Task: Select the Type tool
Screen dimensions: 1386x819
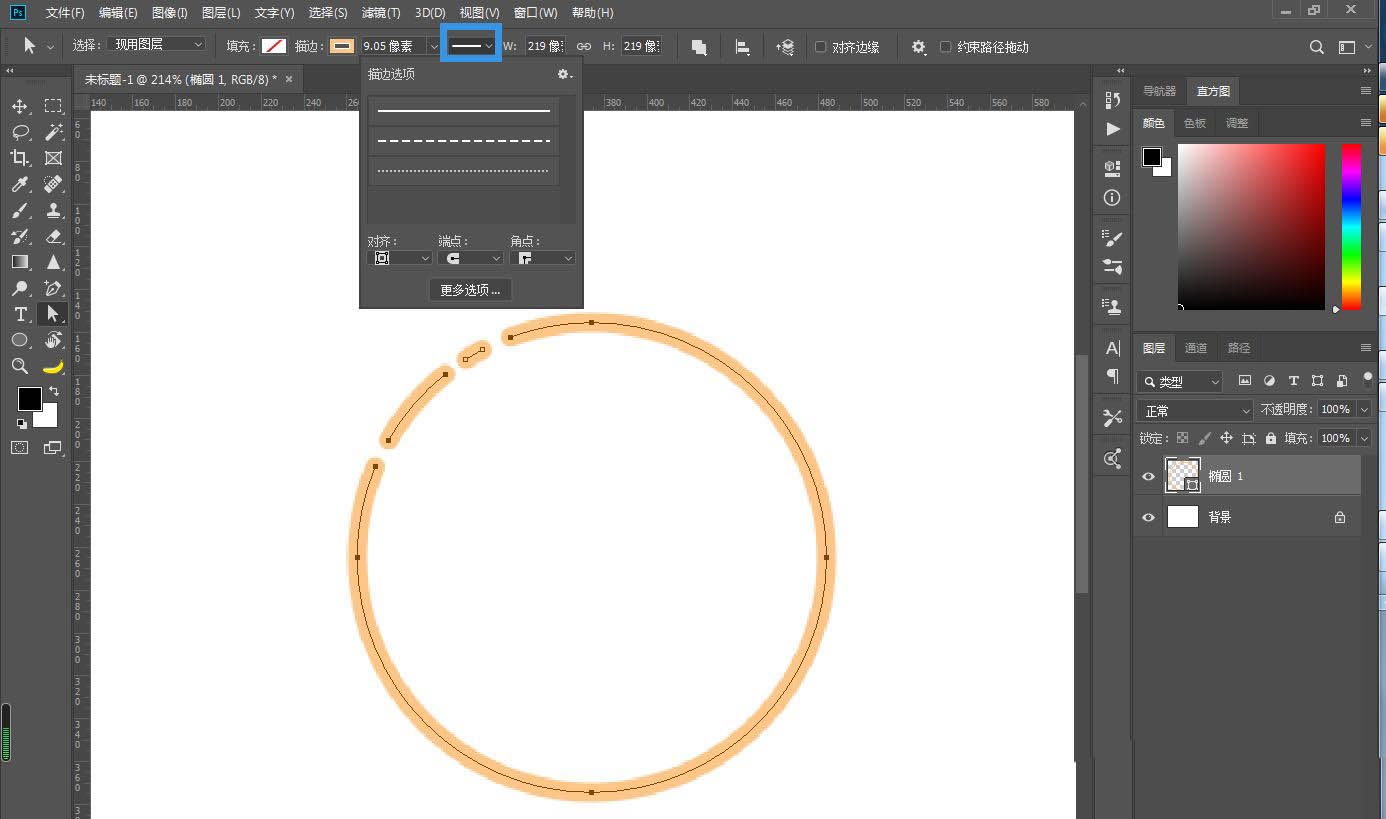Action: click(20, 314)
